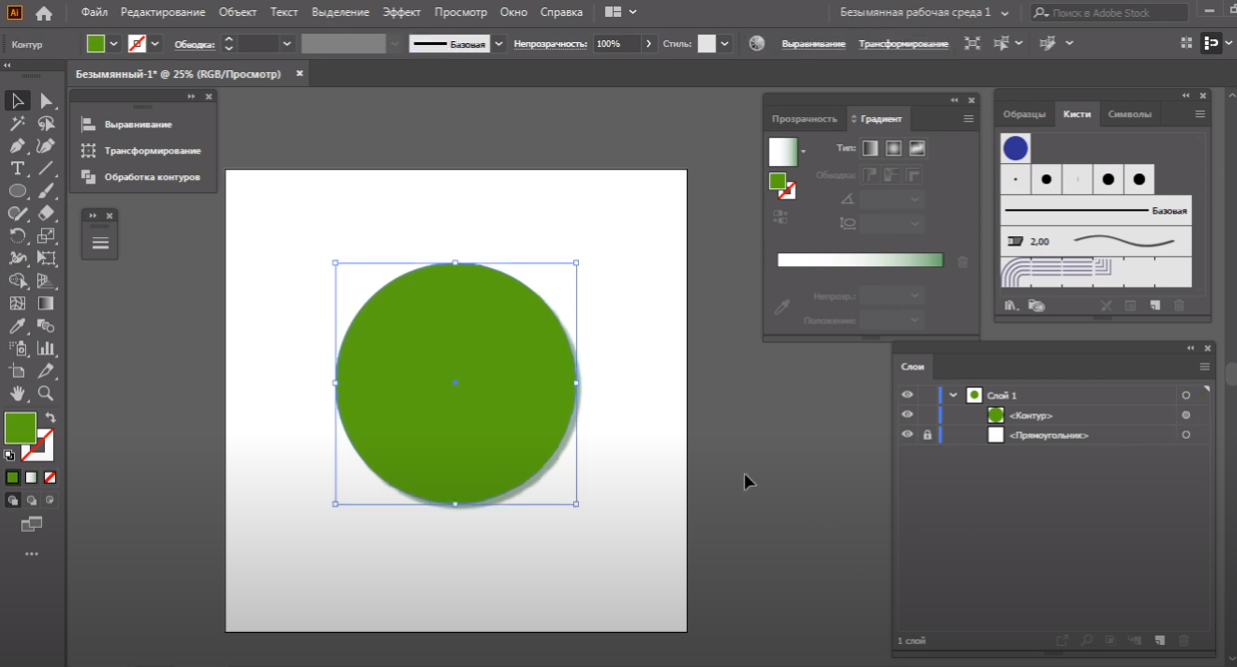Screen dimensions: 1237x667
Task: Open Трансформирование in collapsed panel dock
Action: [142, 150]
